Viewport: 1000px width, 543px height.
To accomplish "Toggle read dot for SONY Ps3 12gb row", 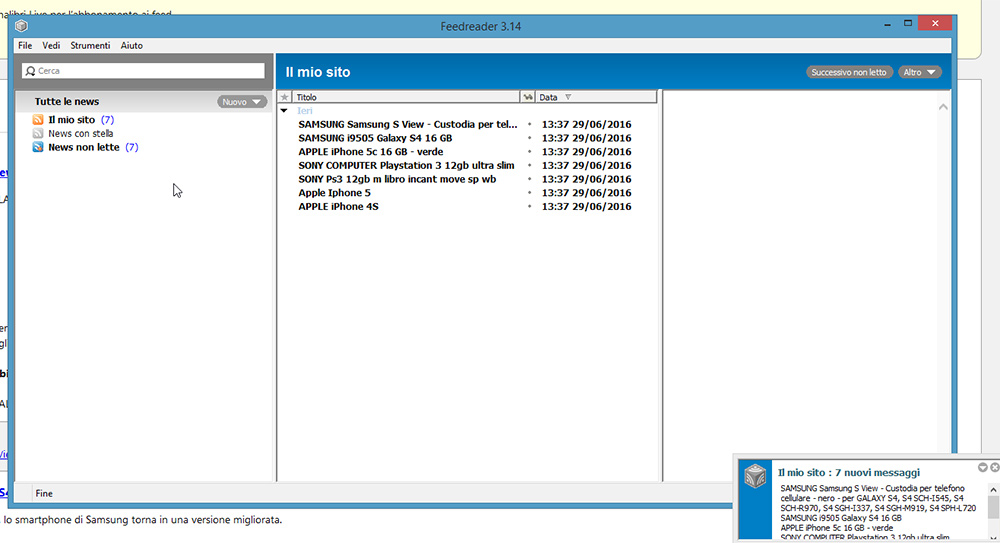I will (x=529, y=179).
